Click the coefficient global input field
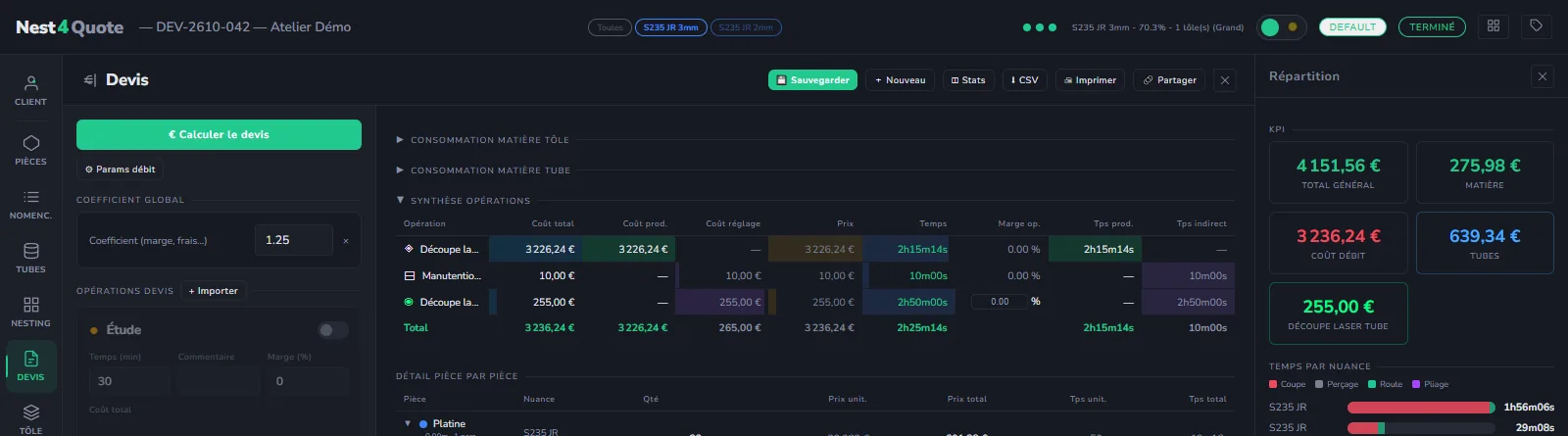 pos(293,240)
